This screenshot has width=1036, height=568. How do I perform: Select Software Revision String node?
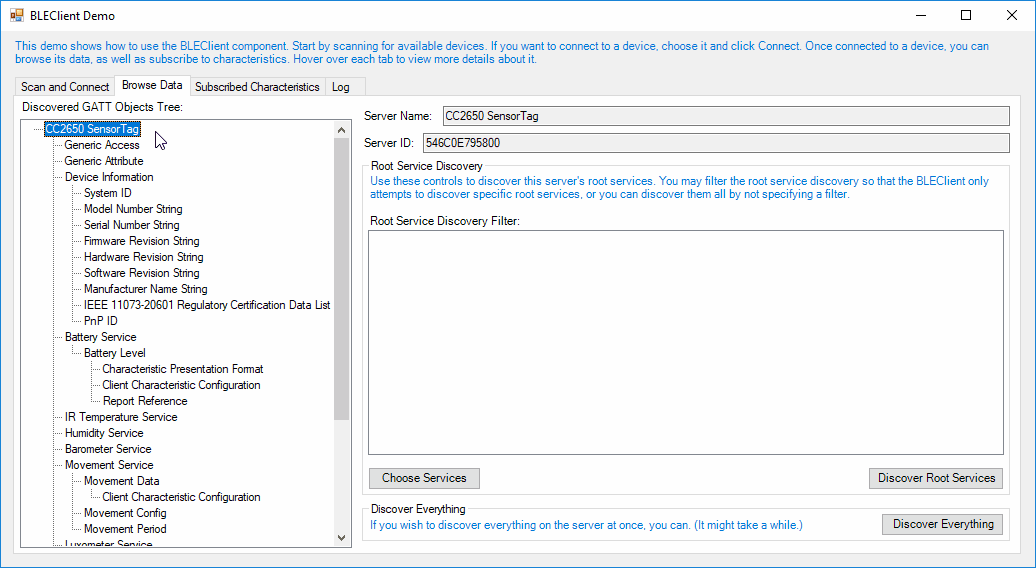(141, 273)
